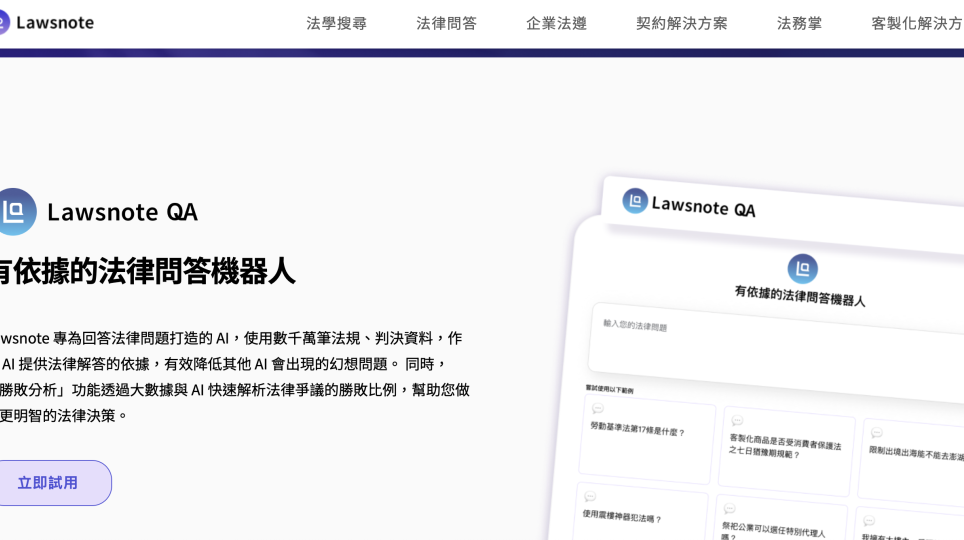The width and height of the screenshot is (964, 540).
Task: Click chat bubble icon on 祭祀公業 card
Action: pyautogui.click(x=730, y=509)
